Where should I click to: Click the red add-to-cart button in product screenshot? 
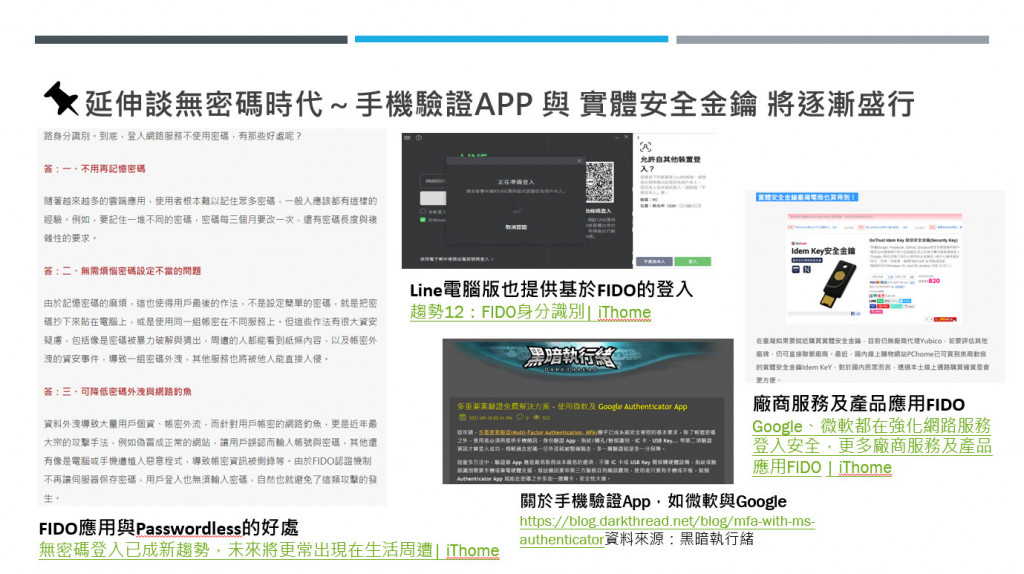coord(945,319)
